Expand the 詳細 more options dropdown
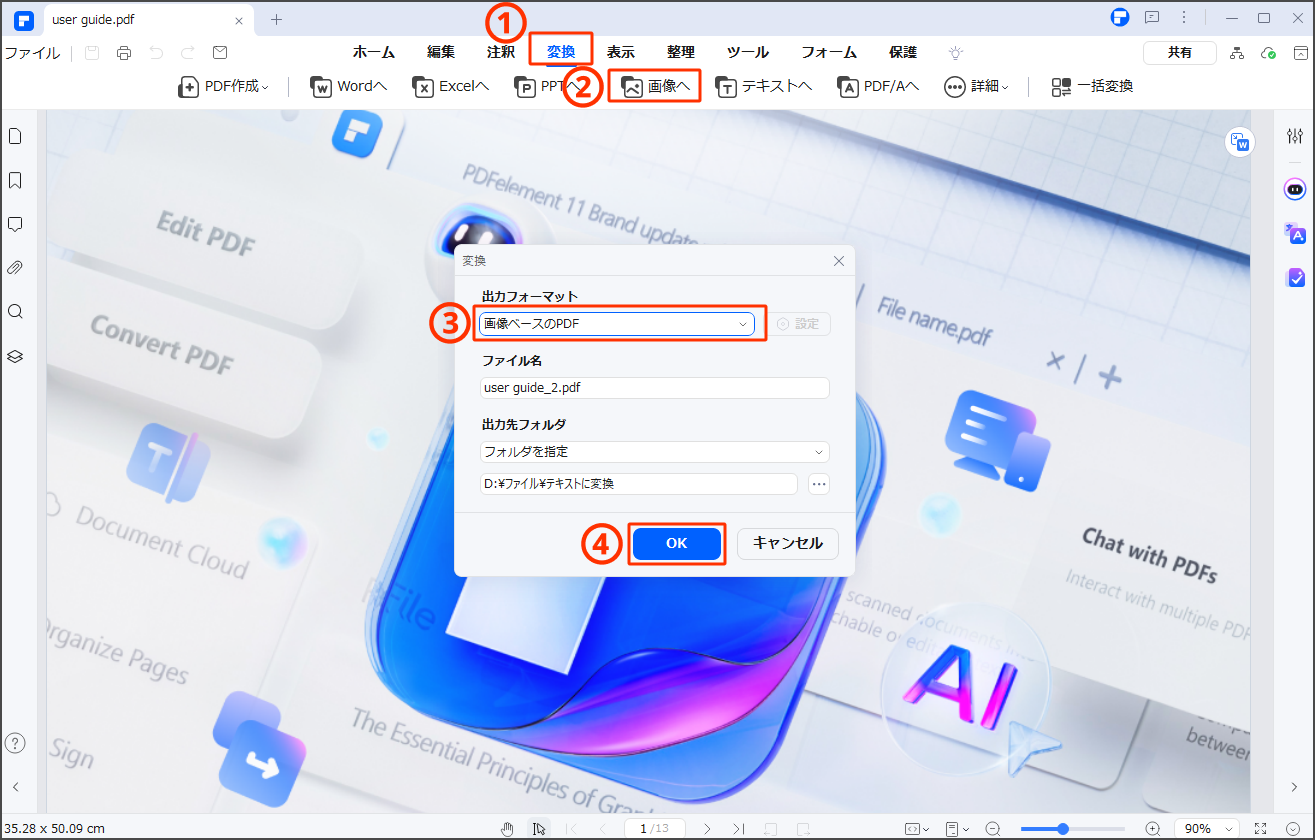 pyautogui.click(x=975, y=87)
